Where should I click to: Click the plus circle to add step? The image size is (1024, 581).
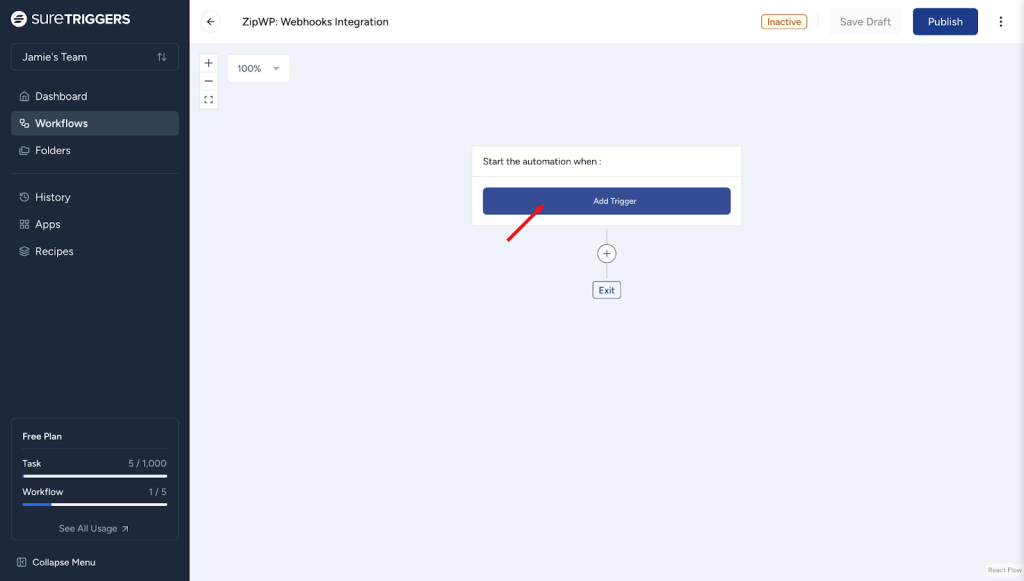tap(606, 254)
